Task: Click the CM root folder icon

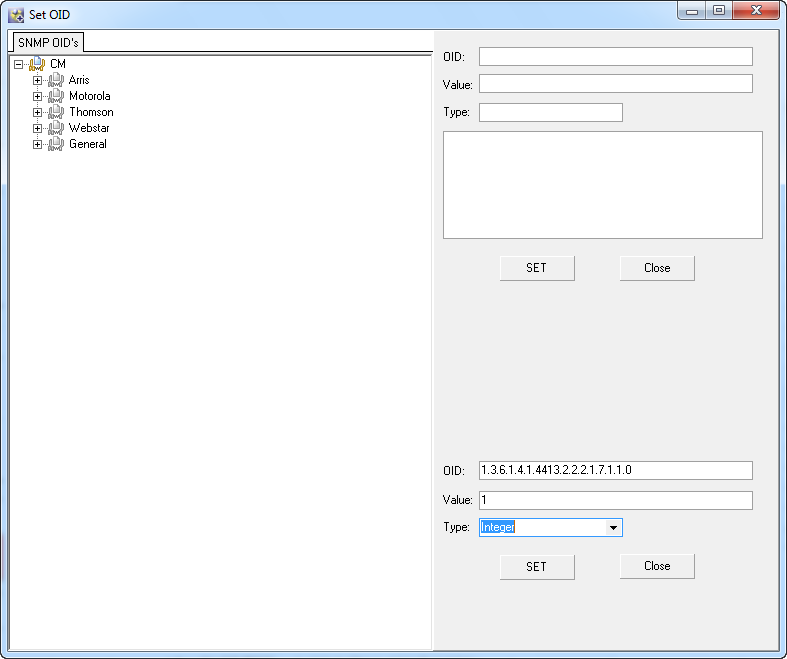Action: pos(37,64)
